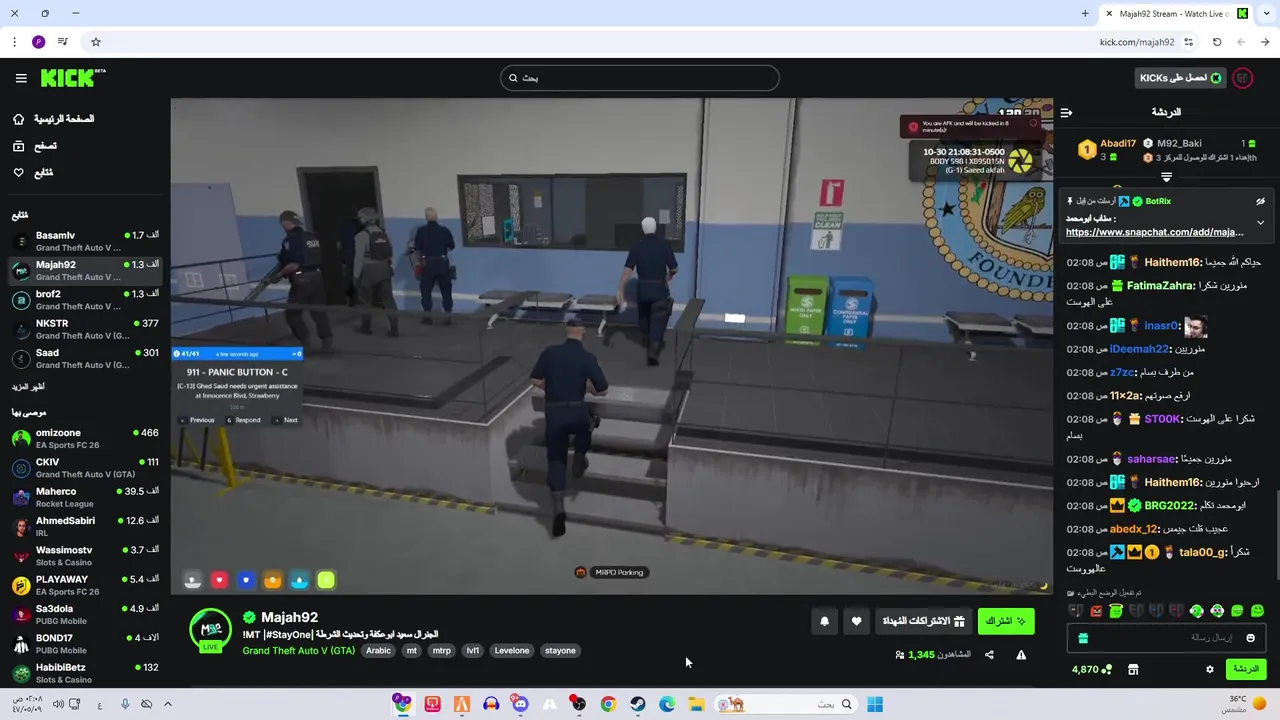Open the KICKs shop icon
This screenshot has height=720, width=1280.
click(1133, 669)
